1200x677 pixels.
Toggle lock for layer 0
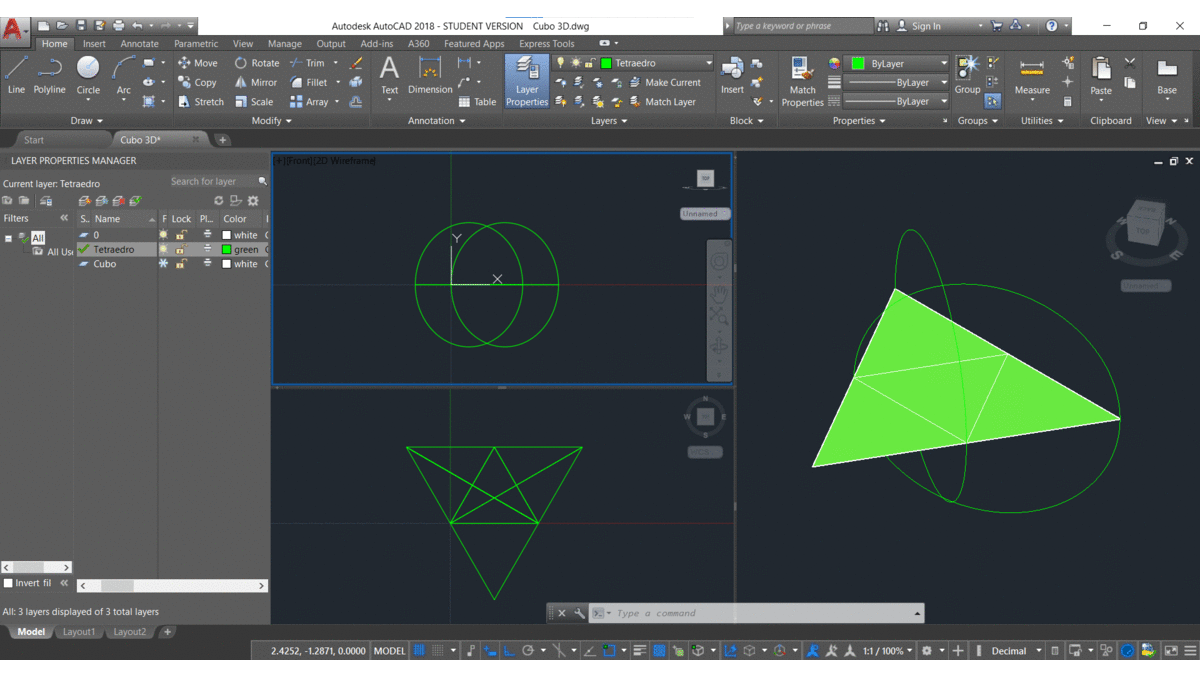(x=181, y=235)
